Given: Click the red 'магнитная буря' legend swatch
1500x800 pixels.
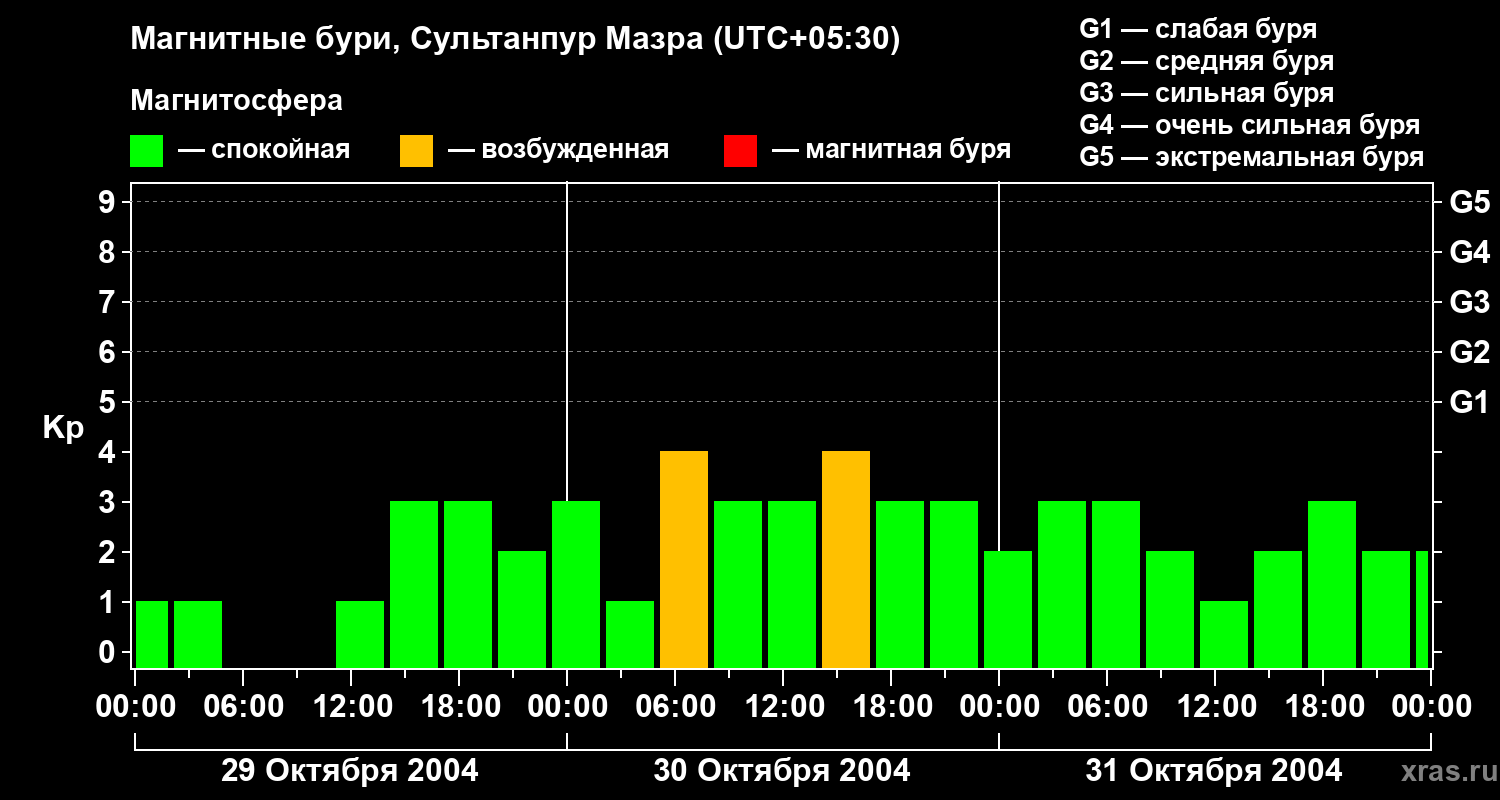Looking at the screenshot, I should [x=740, y=151].
